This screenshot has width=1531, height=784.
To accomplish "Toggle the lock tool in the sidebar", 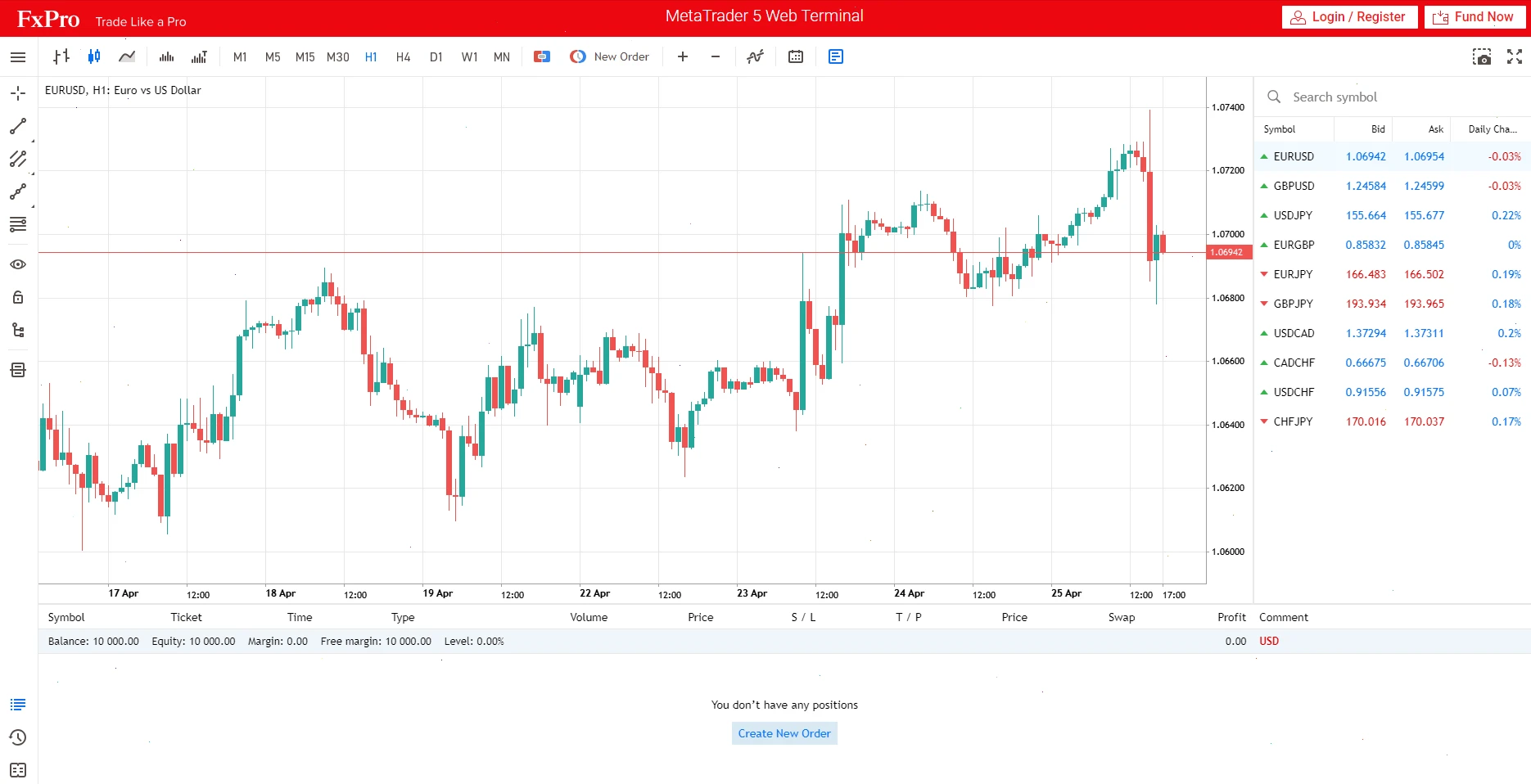I will tap(17, 297).
